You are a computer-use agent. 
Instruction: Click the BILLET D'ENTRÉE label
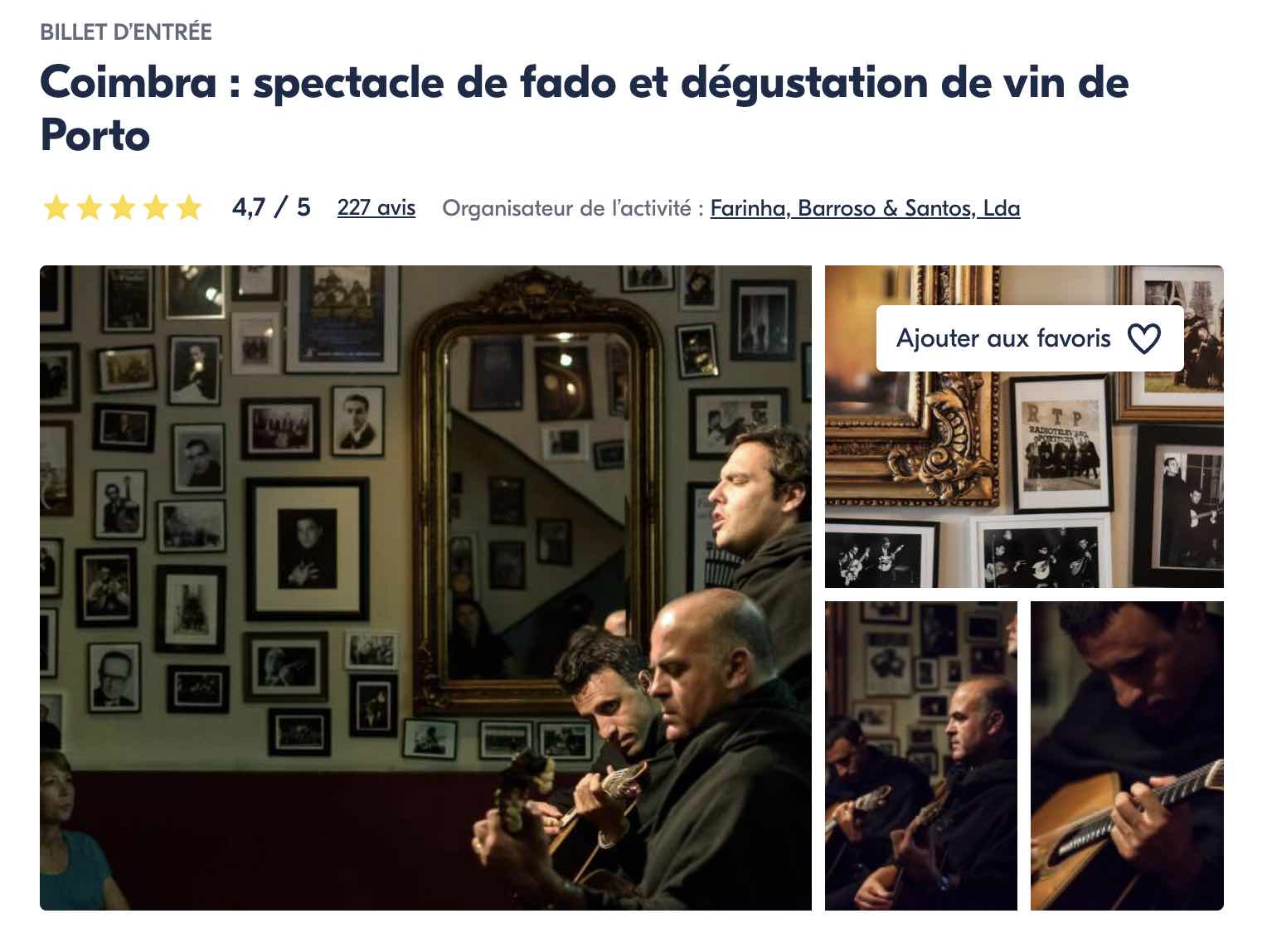pos(126,32)
